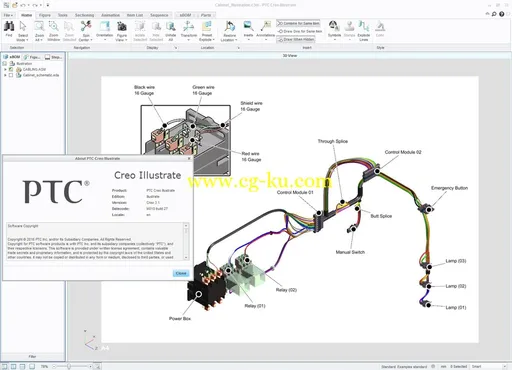Toggle the CABLING.ASM checkbox
Image resolution: width=512 pixels, height=370 pixels.
[x=11, y=69]
